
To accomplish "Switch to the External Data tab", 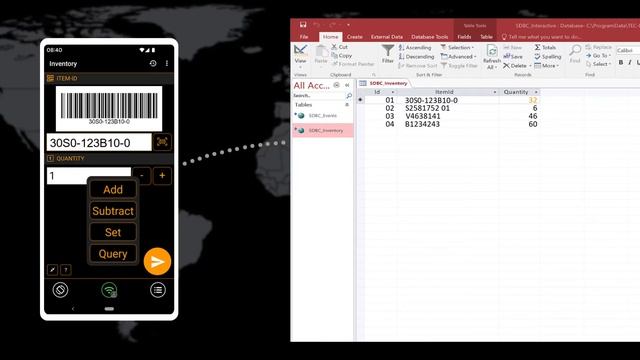I will (387, 37).
